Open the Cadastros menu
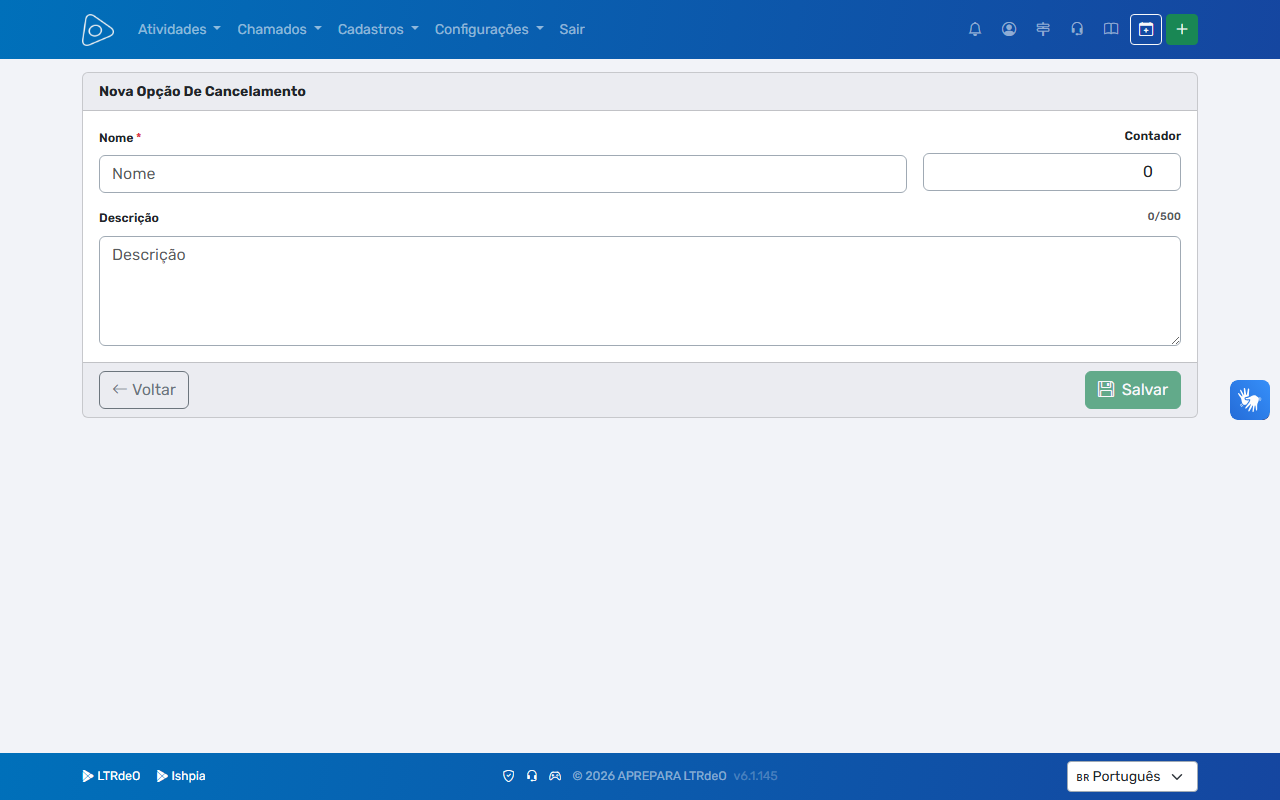Viewport: 1280px width, 800px height. (378, 29)
